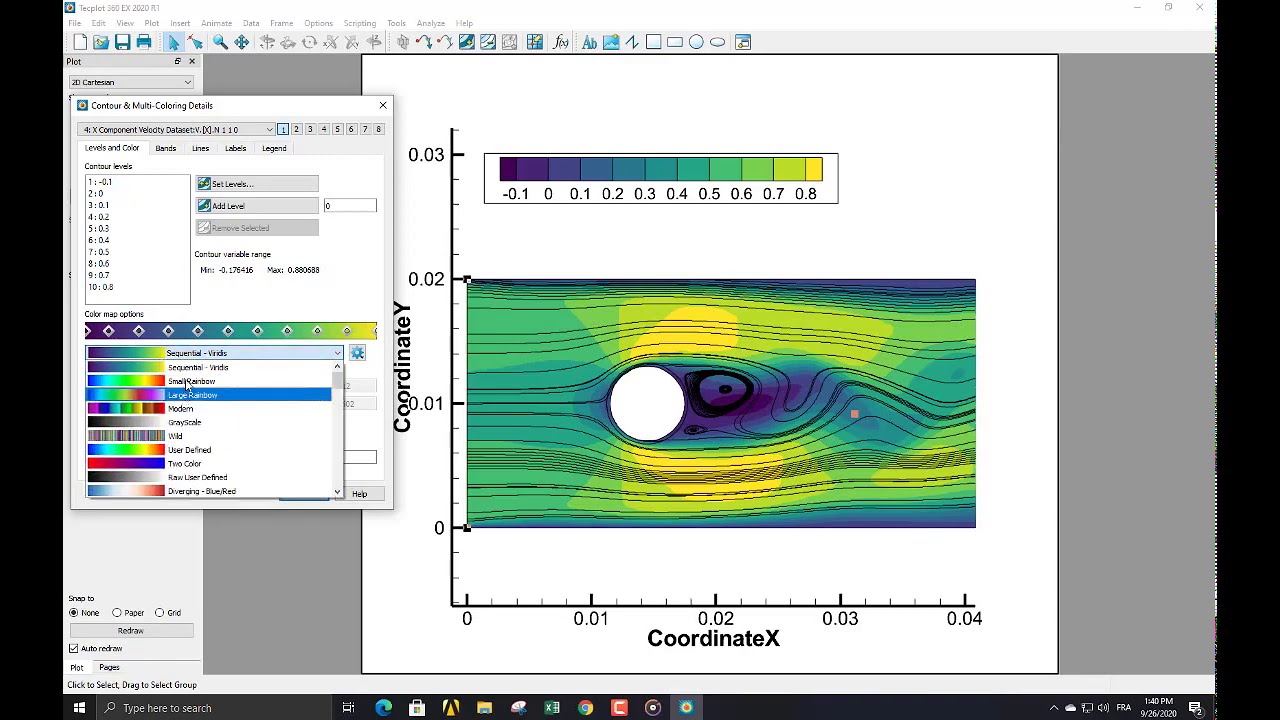This screenshot has height=720, width=1280.
Task: Click the New Layout toolbar icon
Action: [x=80, y=42]
